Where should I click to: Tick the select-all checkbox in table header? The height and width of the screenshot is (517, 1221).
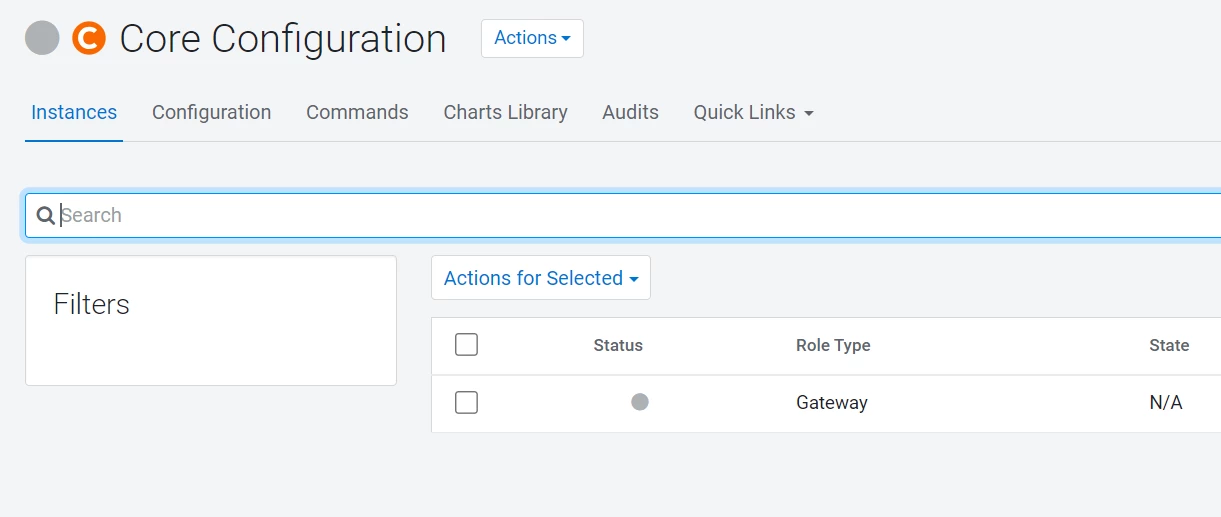tap(466, 345)
